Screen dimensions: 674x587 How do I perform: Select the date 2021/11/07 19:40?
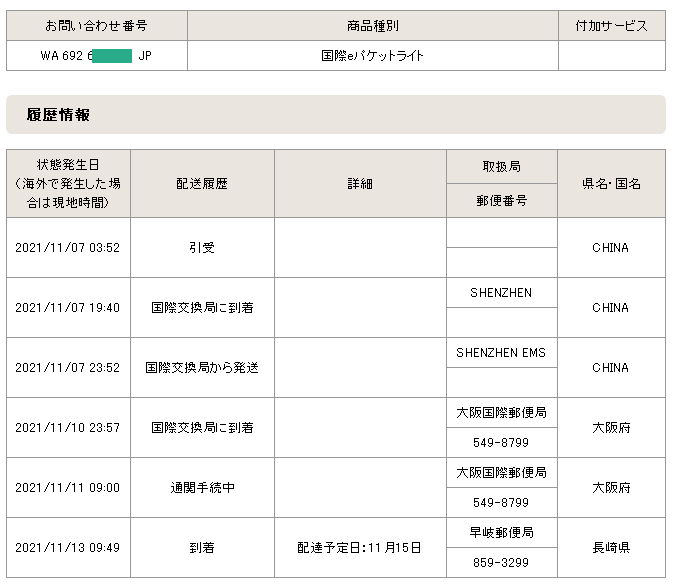[67, 308]
